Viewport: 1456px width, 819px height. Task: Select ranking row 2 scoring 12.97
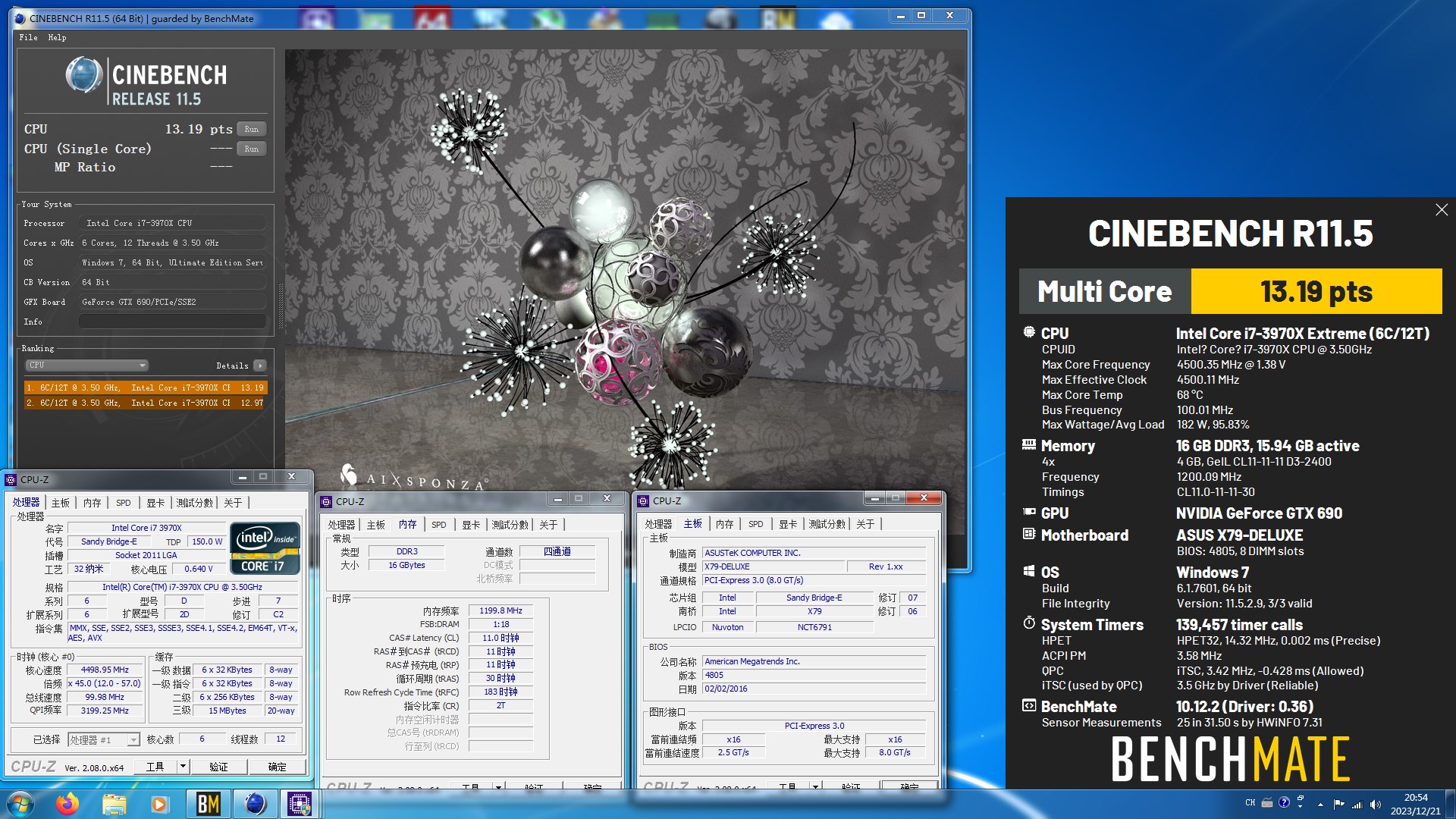coord(145,403)
